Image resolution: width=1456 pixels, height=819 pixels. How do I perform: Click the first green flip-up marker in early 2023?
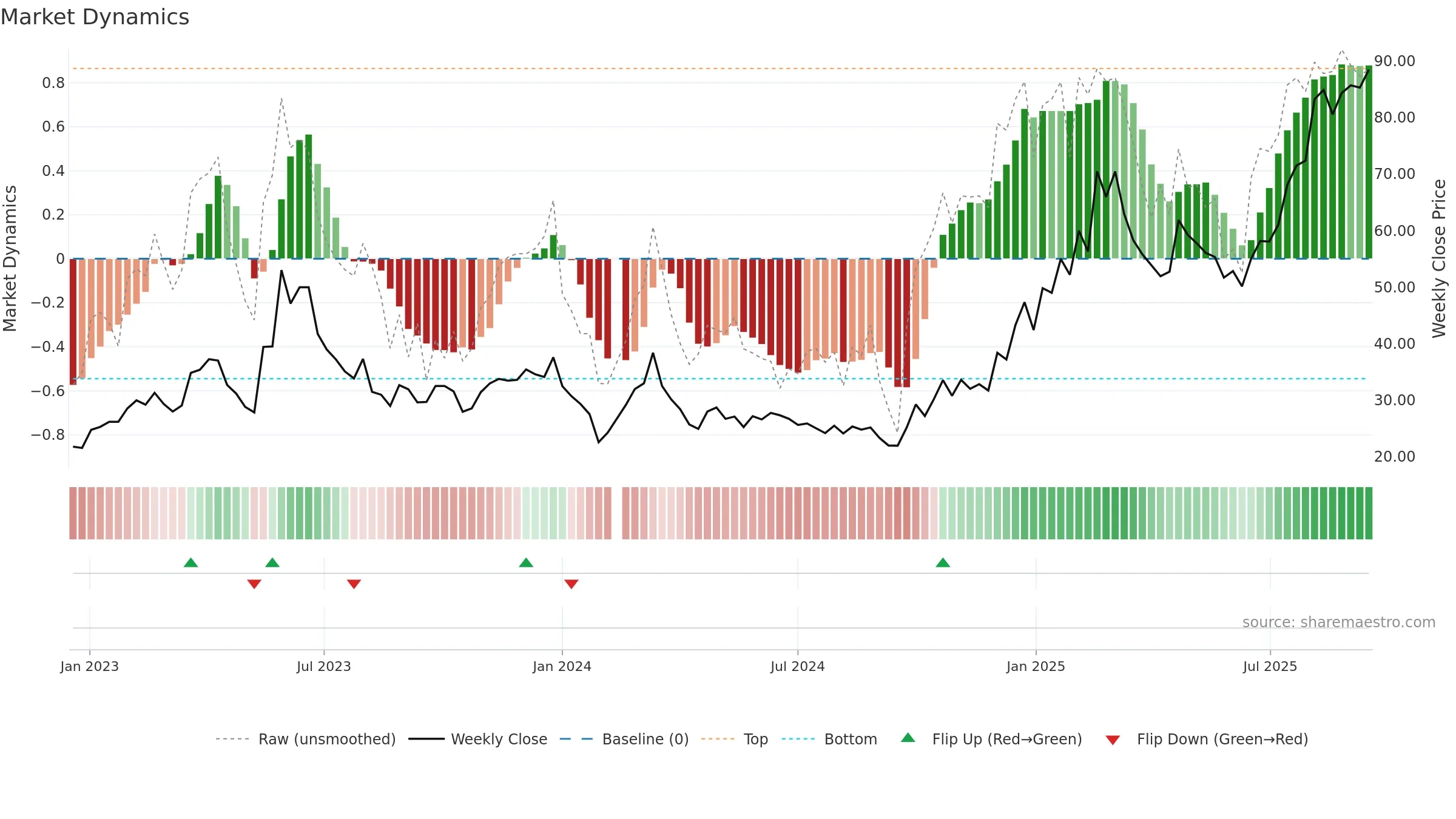[x=190, y=562]
